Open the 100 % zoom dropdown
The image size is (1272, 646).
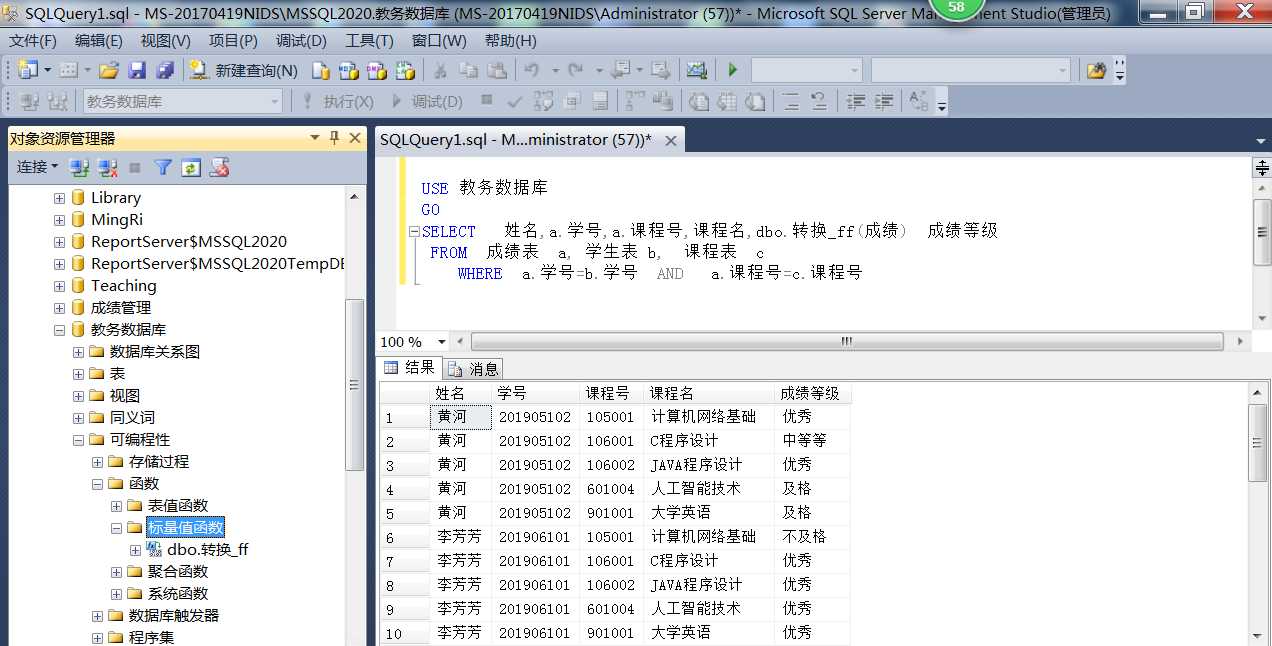pos(442,342)
